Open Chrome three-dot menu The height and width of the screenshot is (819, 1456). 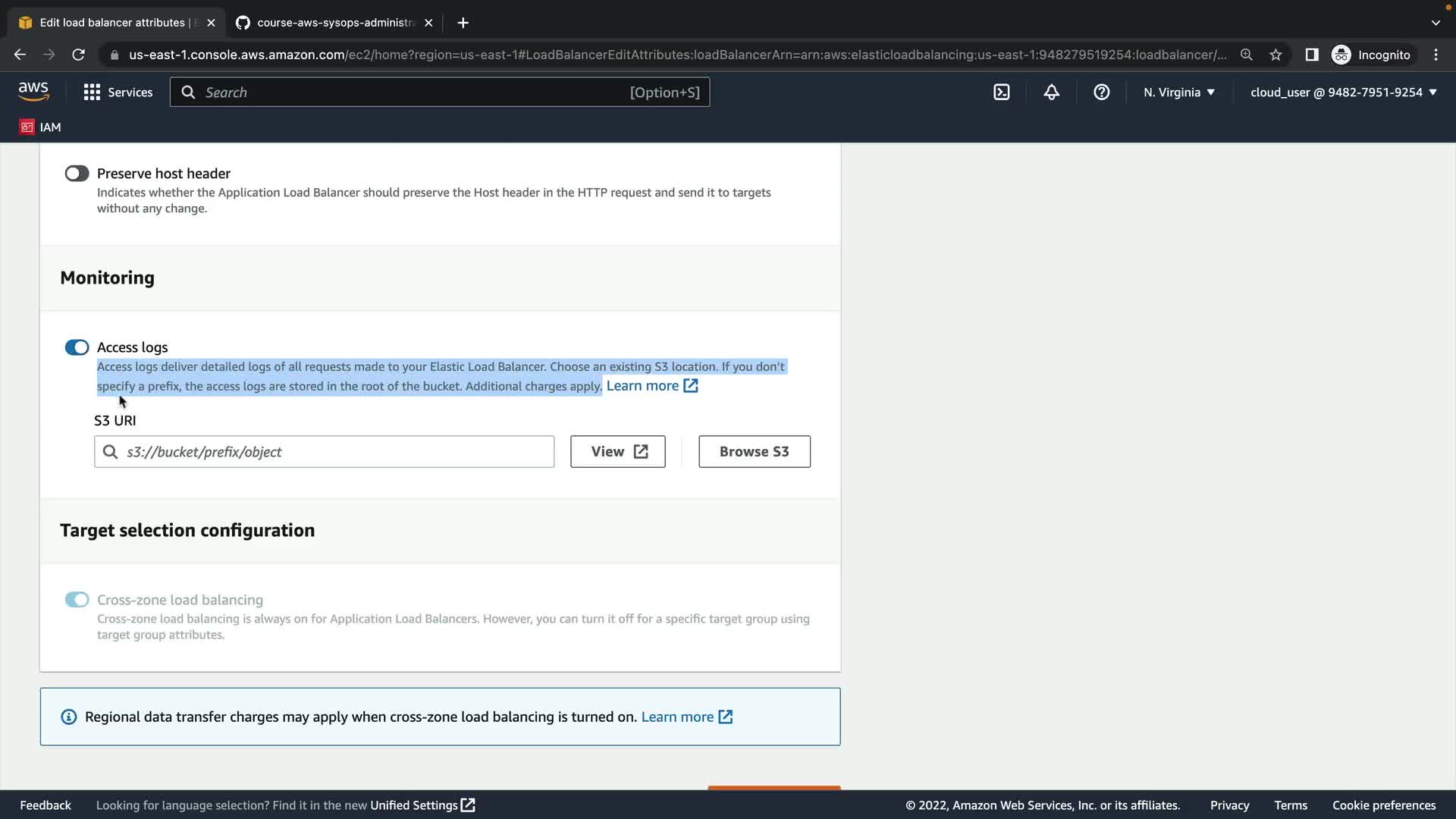1436,55
